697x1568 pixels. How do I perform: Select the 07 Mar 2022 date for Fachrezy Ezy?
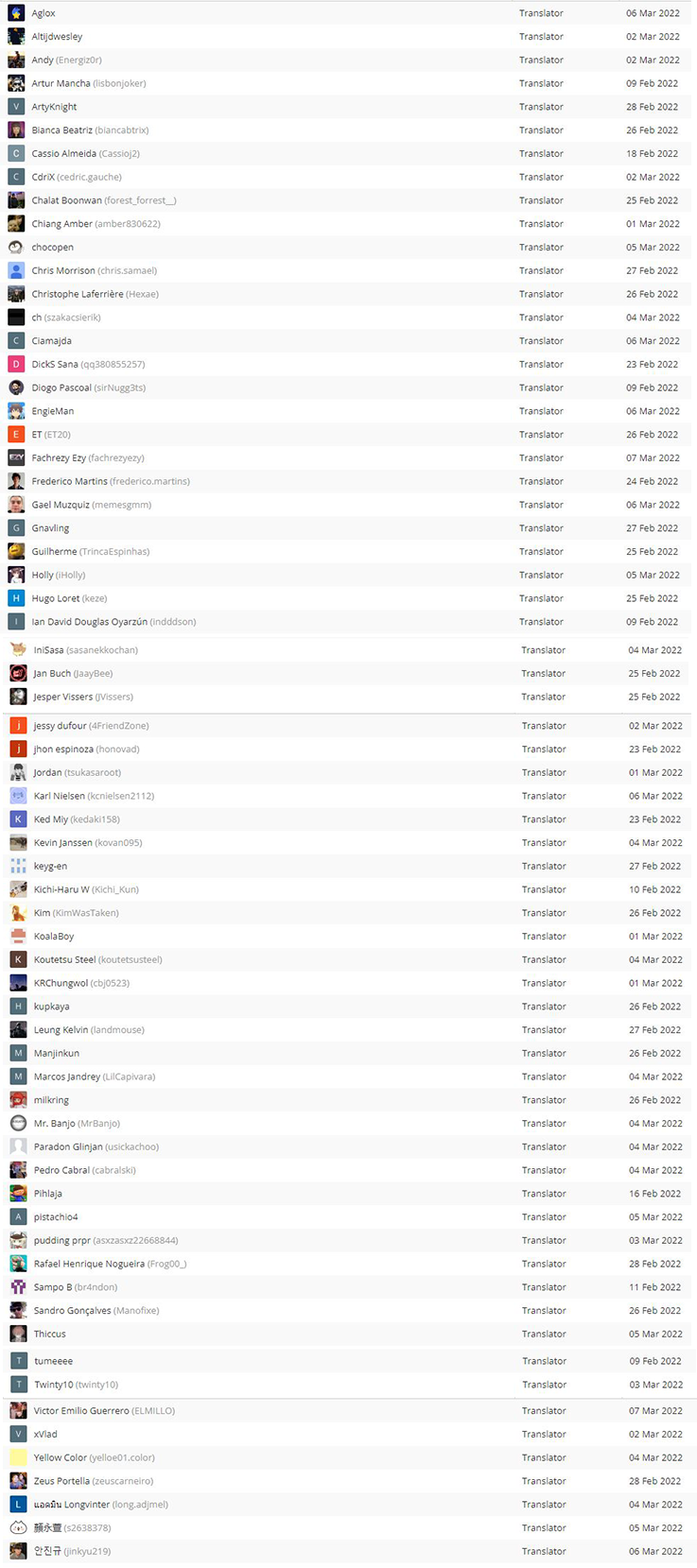pyautogui.click(x=653, y=458)
